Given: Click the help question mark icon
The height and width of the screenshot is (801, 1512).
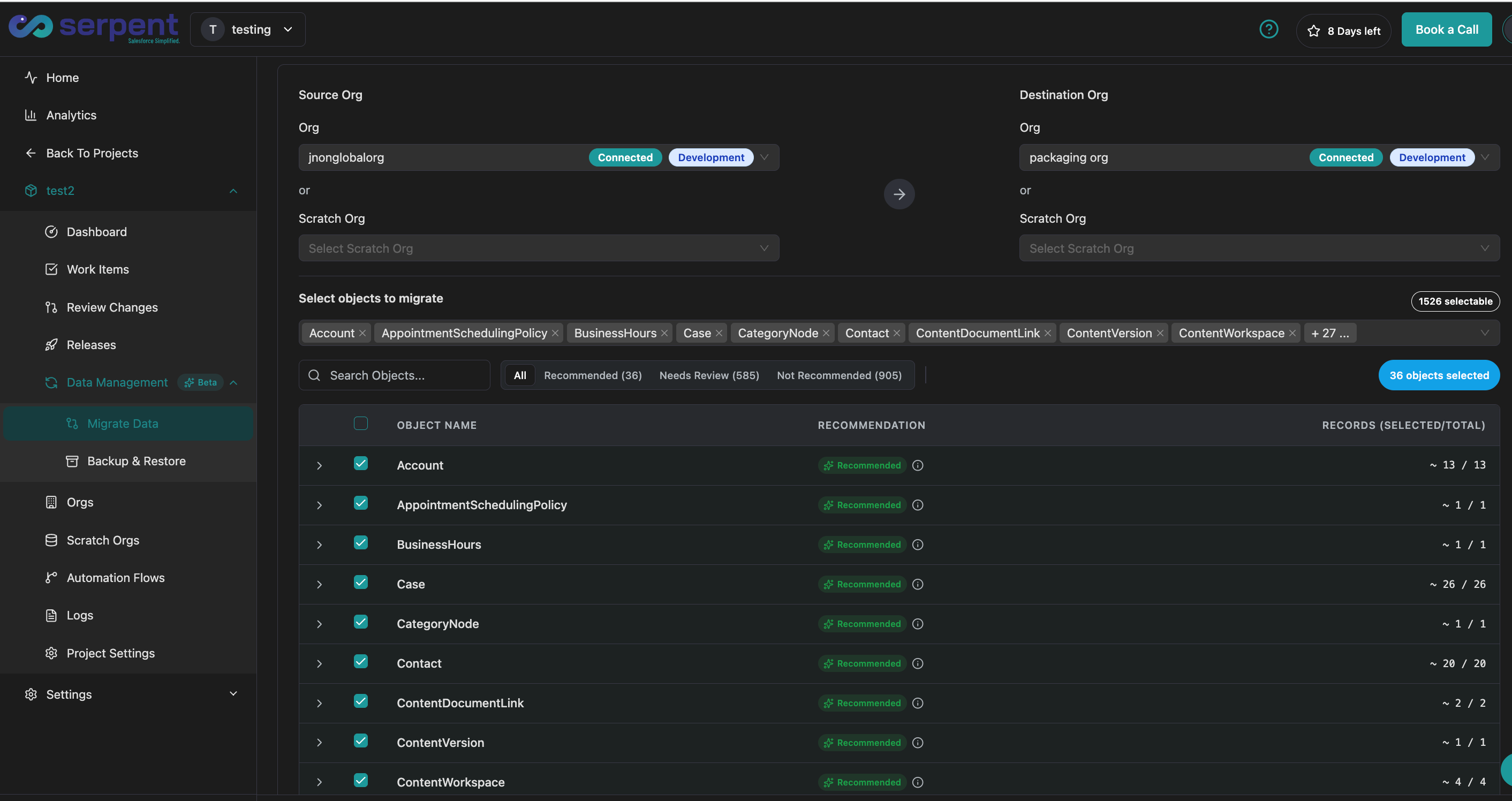Looking at the screenshot, I should click(1268, 29).
